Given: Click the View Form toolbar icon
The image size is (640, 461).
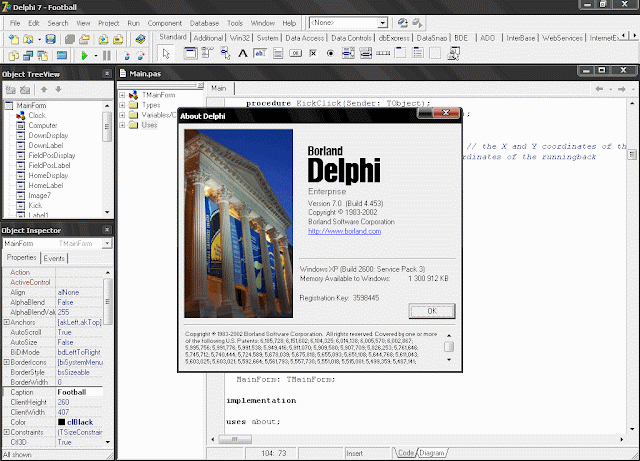Looking at the screenshot, I should coord(28,55).
